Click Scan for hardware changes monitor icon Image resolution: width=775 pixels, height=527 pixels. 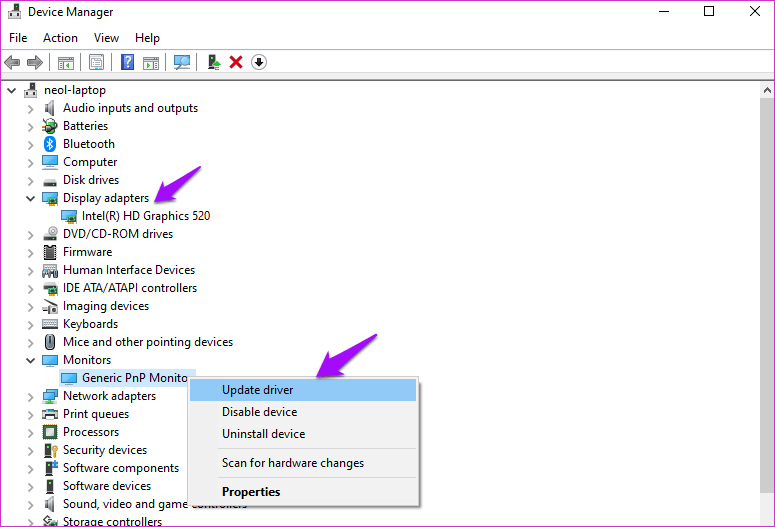[x=182, y=62]
